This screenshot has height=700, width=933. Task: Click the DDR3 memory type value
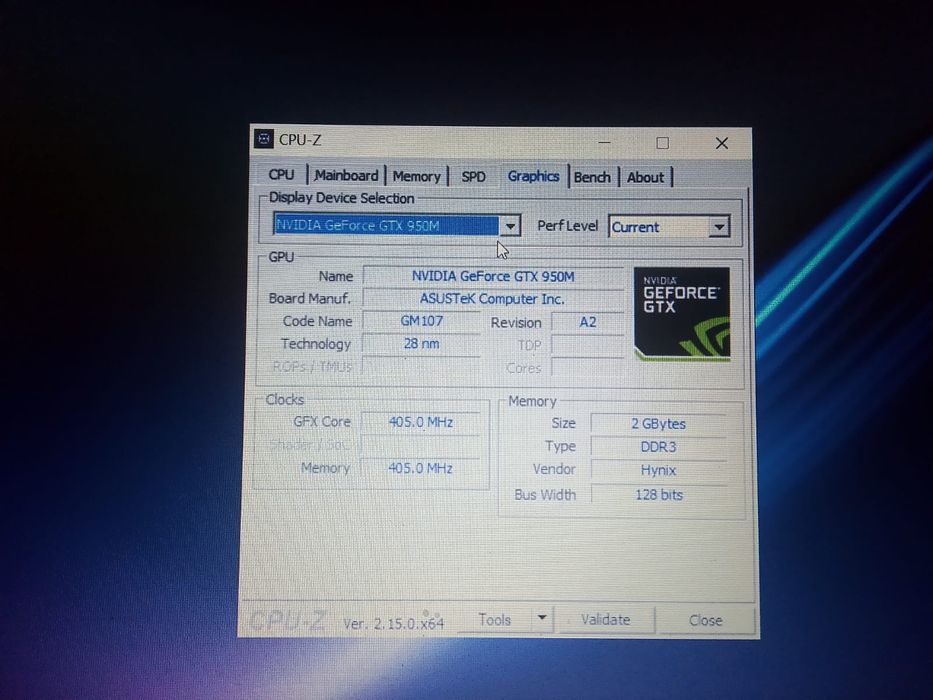coord(659,447)
